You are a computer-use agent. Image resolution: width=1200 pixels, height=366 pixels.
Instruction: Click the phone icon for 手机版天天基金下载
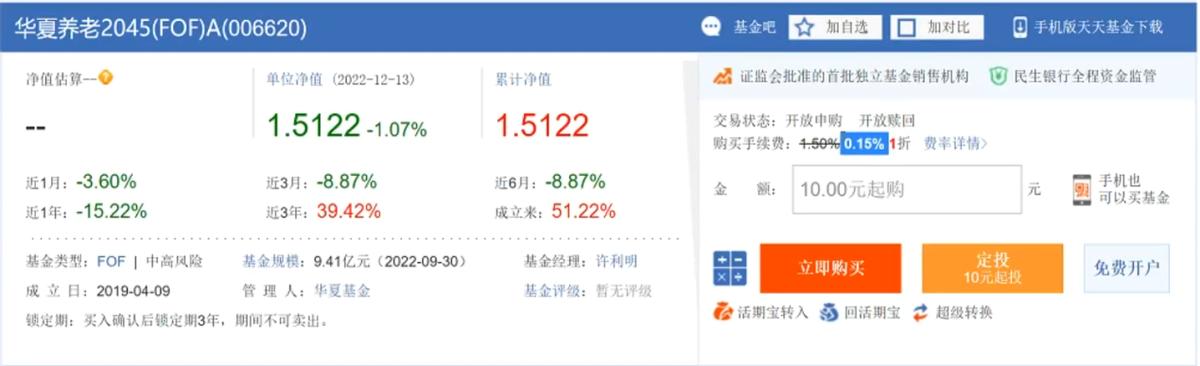point(1020,27)
